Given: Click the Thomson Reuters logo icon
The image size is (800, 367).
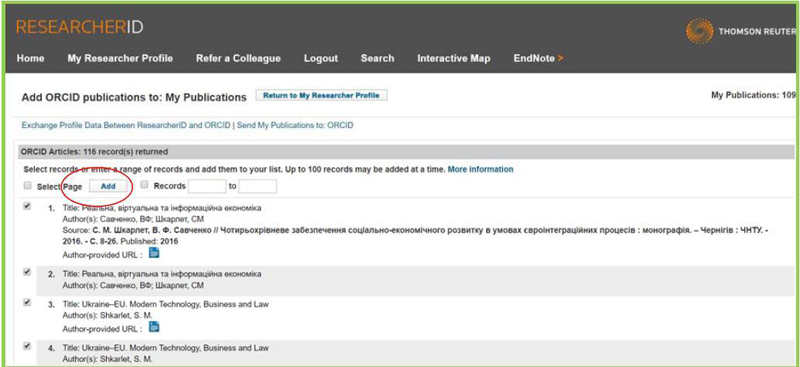Looking at the screenshot, I should 699,32.
